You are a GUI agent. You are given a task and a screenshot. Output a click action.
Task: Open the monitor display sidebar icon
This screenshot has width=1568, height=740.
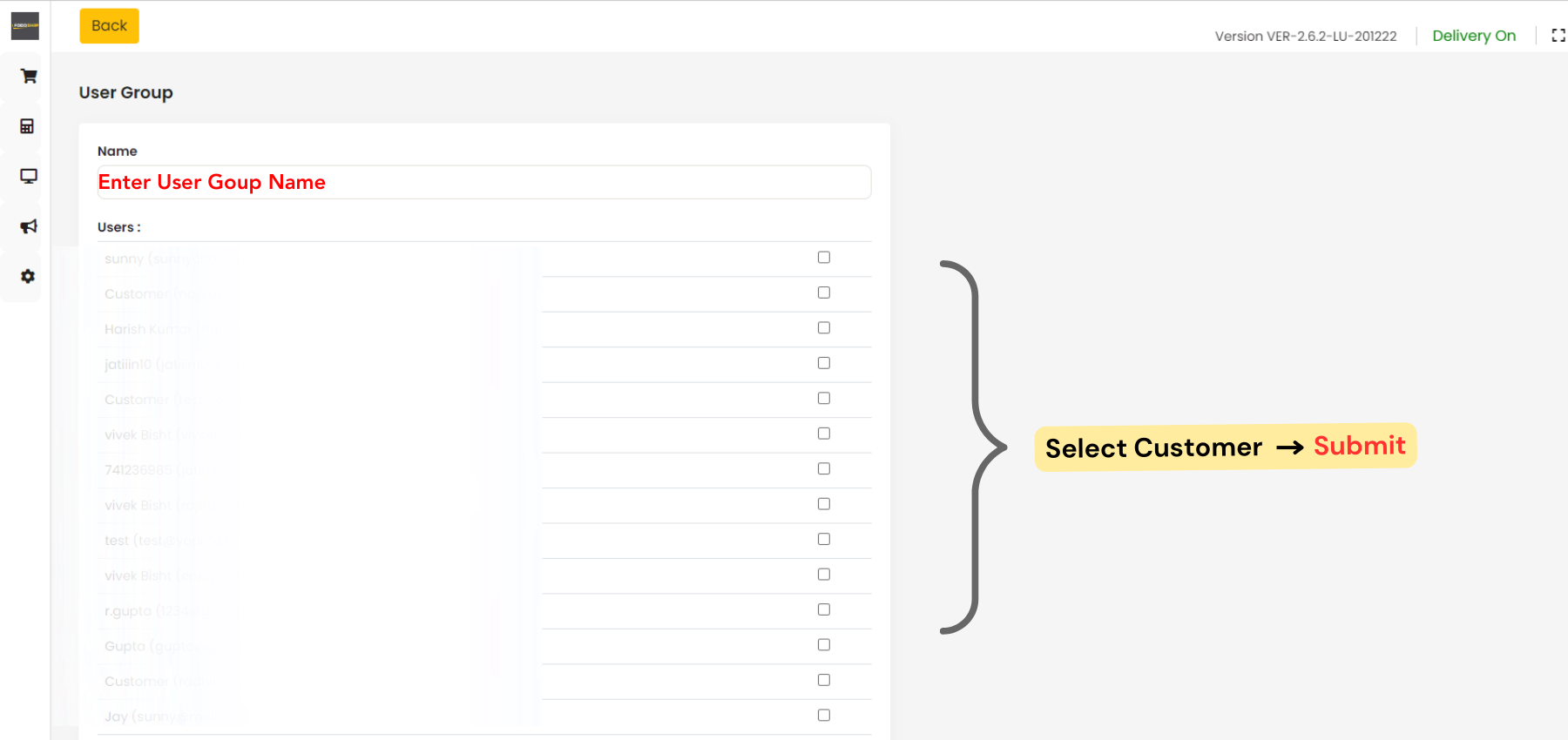pos(29,176)
